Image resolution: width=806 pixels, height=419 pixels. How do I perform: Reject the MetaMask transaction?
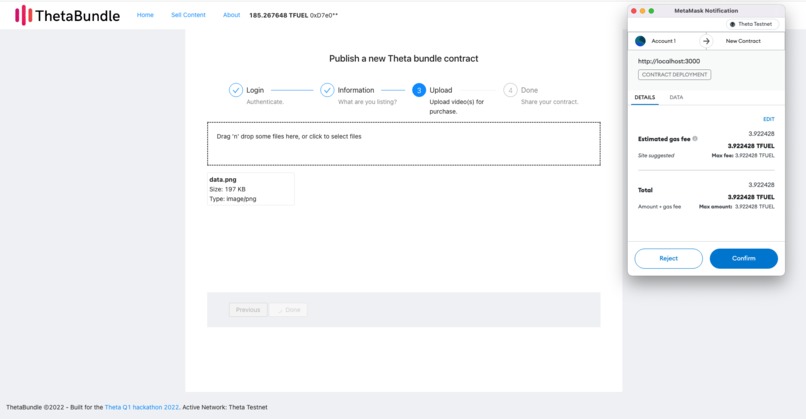668,259
